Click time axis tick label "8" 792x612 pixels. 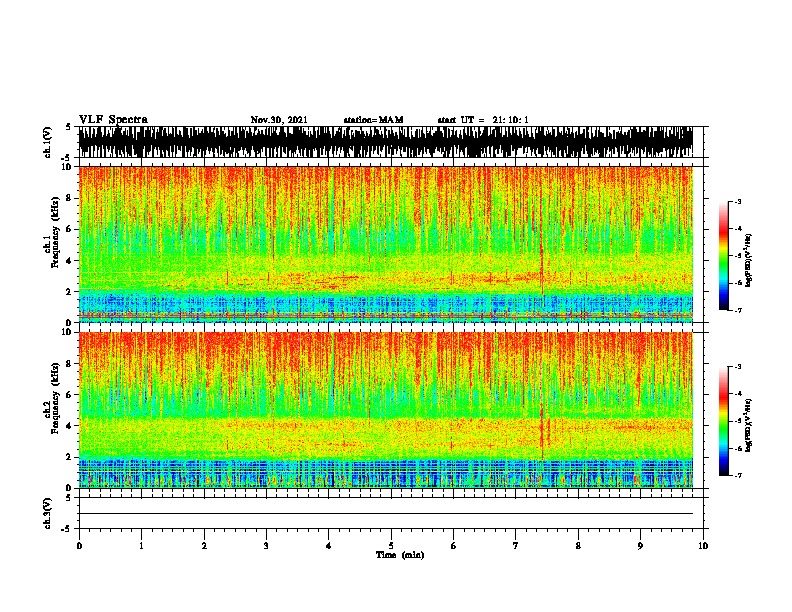[578, 546]
